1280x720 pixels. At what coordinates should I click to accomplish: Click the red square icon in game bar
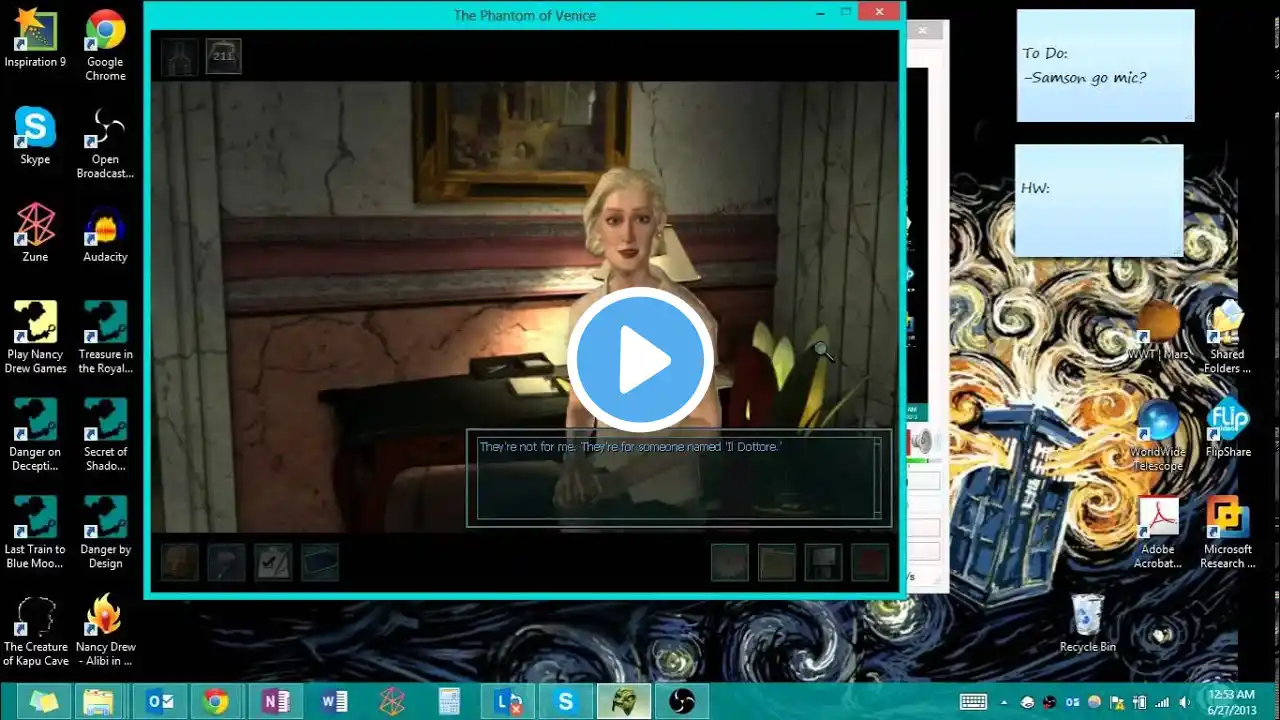click(x=870, y=562)
